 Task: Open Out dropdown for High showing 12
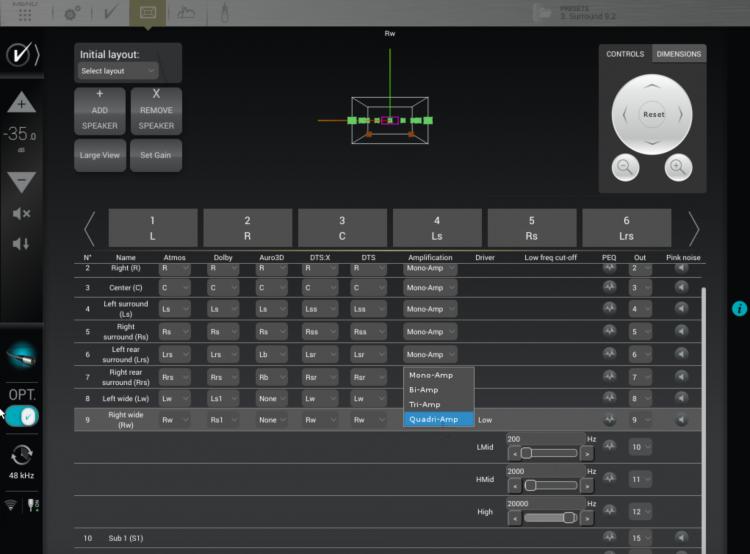[640, 511]
